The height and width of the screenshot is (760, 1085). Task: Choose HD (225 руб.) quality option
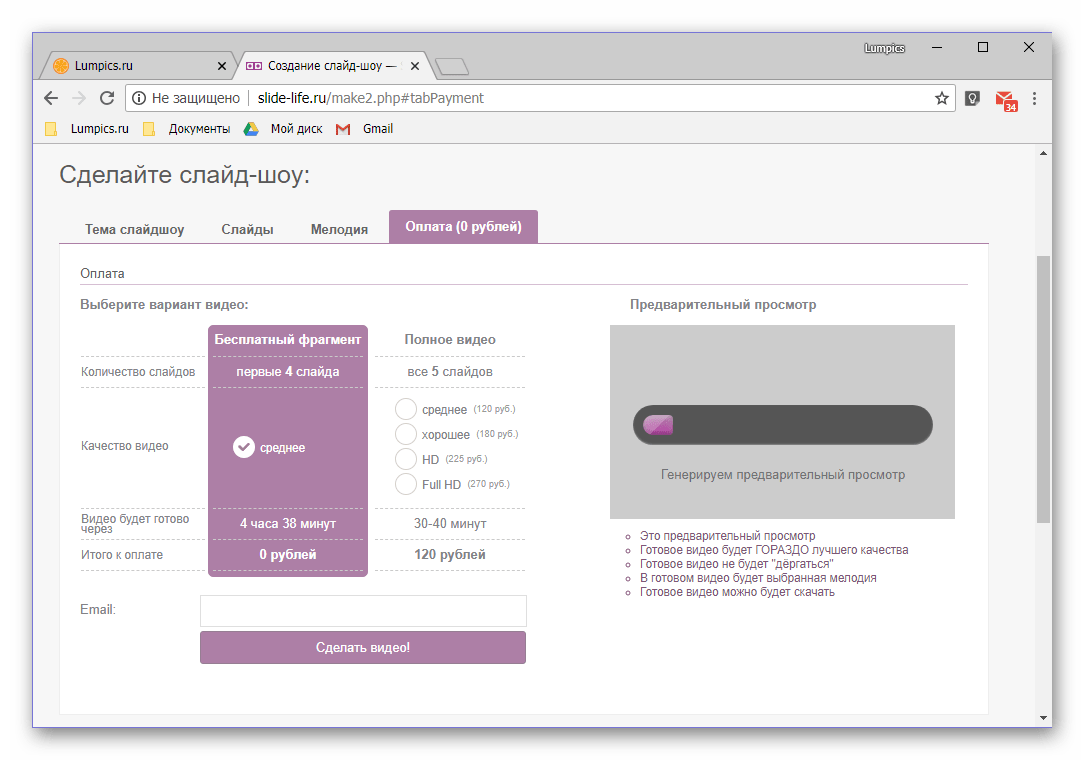pos(405,459)
